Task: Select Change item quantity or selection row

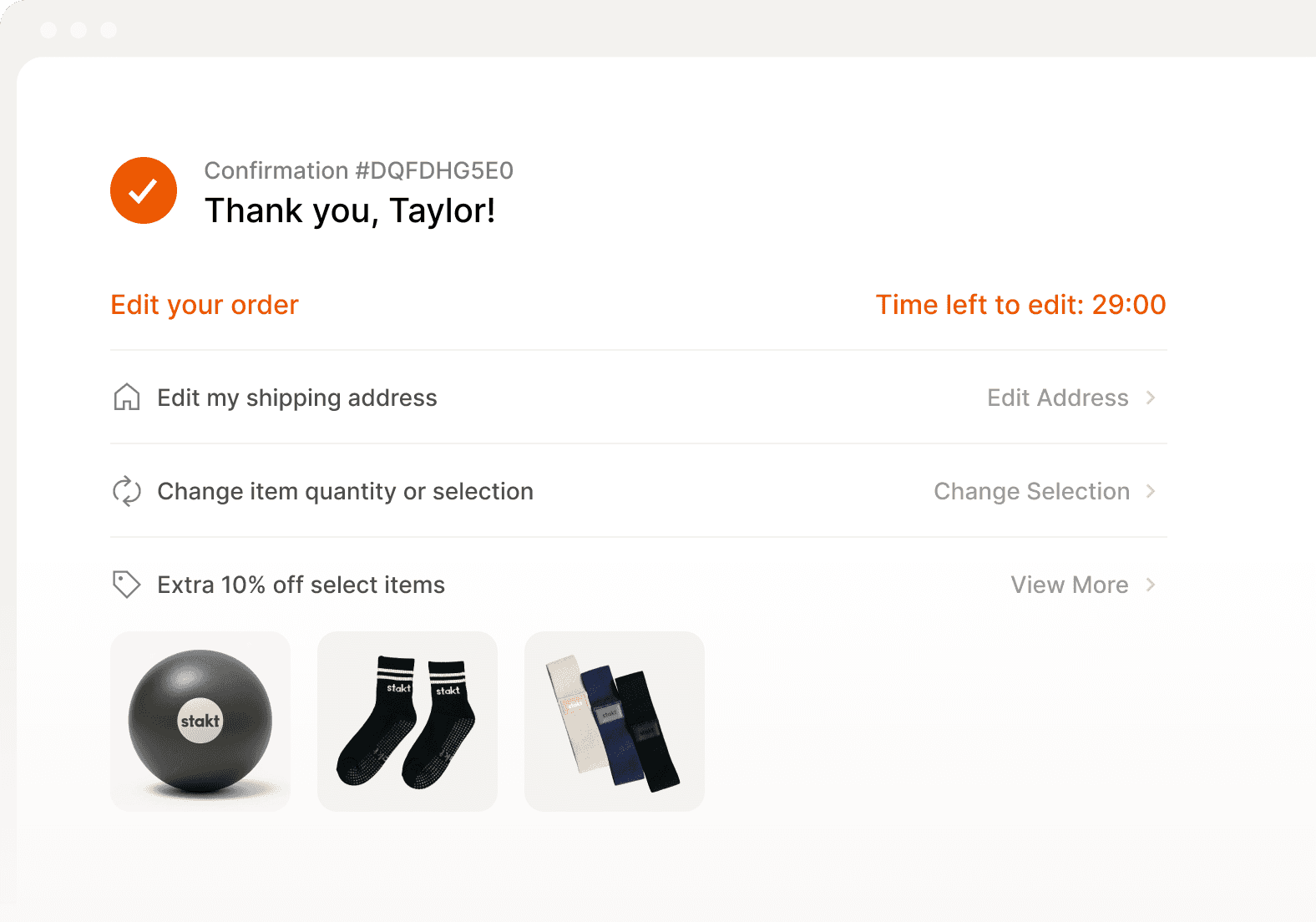Action: [x=345, y=491]
